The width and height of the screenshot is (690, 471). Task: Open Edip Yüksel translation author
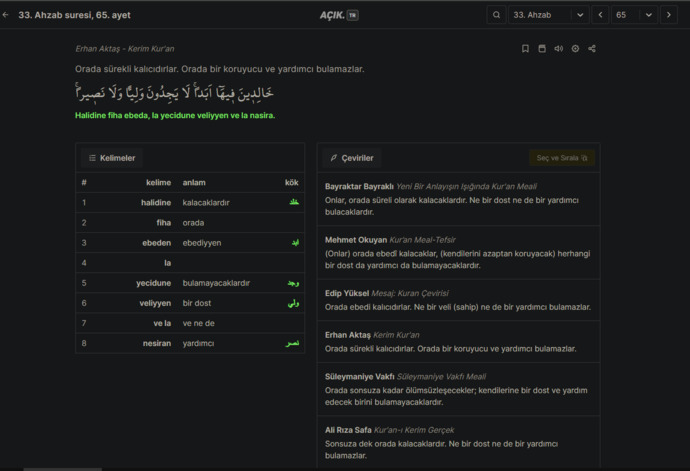pos(347,293)
